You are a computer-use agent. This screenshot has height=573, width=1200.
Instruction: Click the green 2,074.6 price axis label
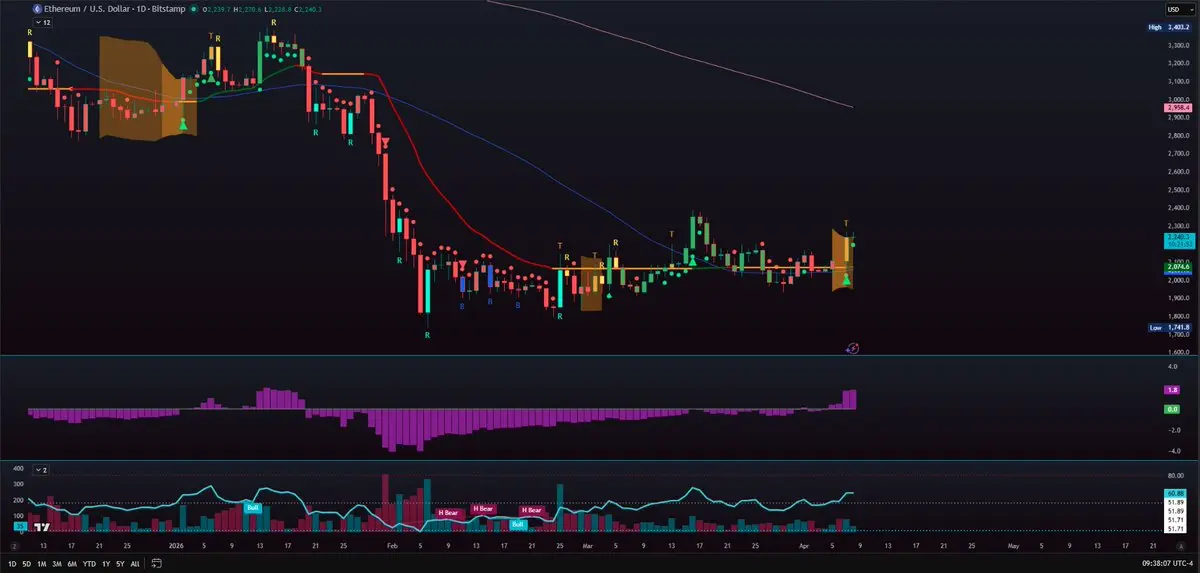(1176, 267)
